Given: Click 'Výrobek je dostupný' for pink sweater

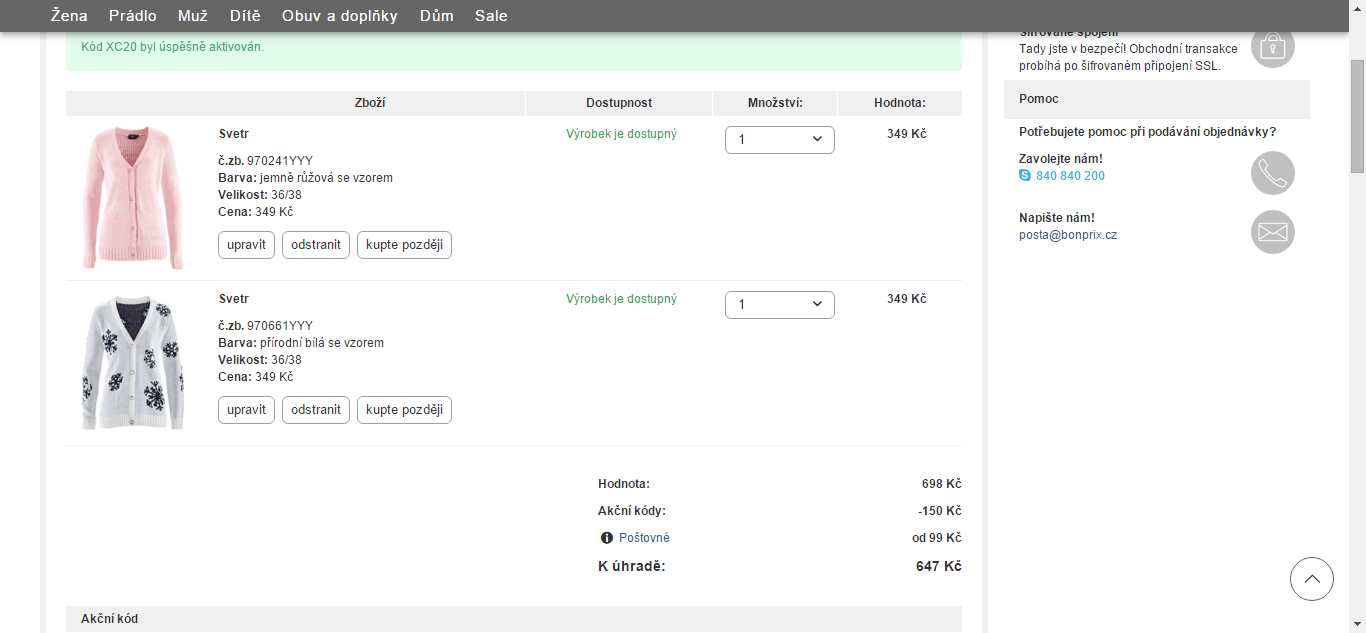Looking at the screenshot, I should (621, 134).
